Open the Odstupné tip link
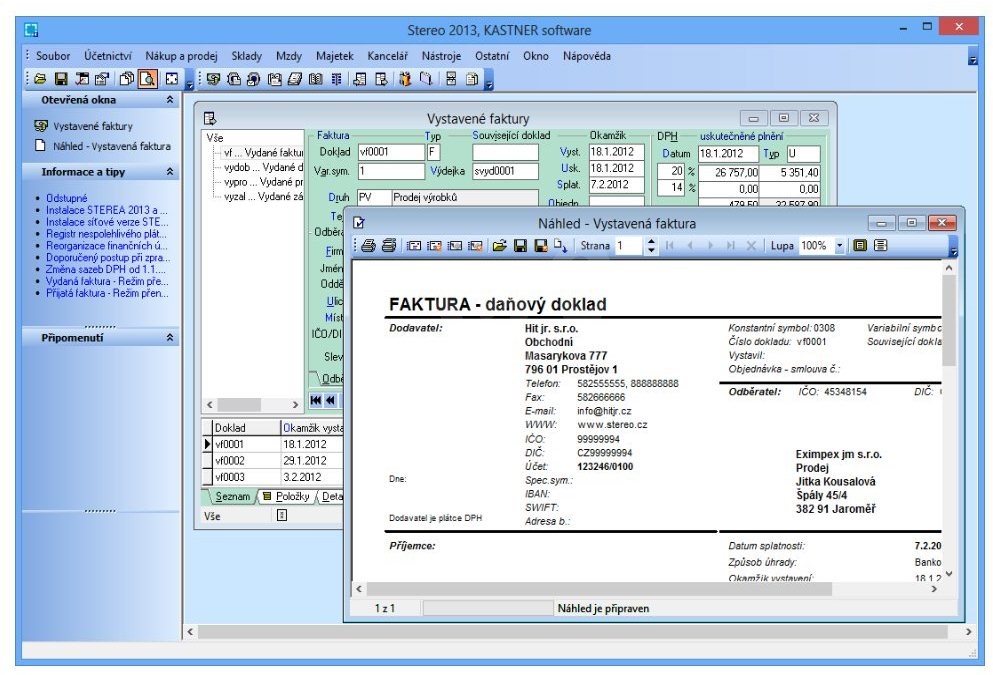Image resolution: width=993 pixels, height=675 pixels. [66, 198]
